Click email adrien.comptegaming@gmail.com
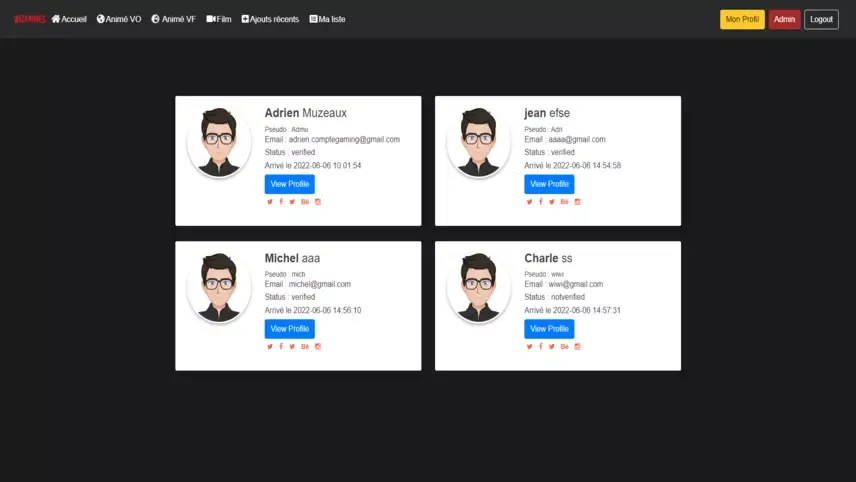 (344, 139)
